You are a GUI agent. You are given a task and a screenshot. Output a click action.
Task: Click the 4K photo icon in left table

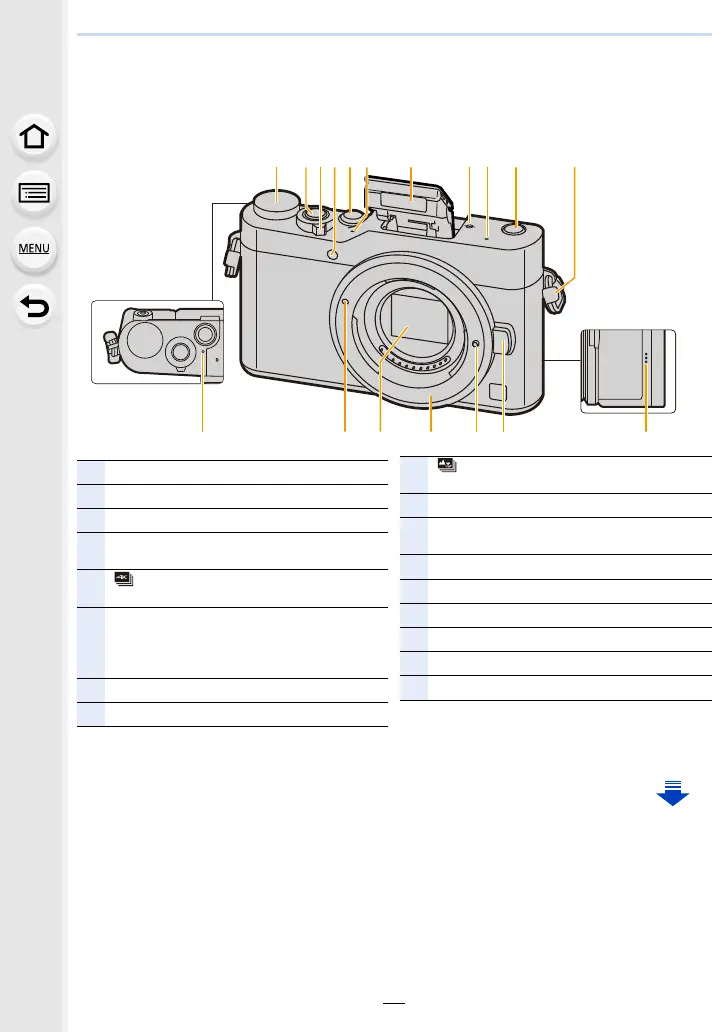pyautogui.click(x=124, y=579)
